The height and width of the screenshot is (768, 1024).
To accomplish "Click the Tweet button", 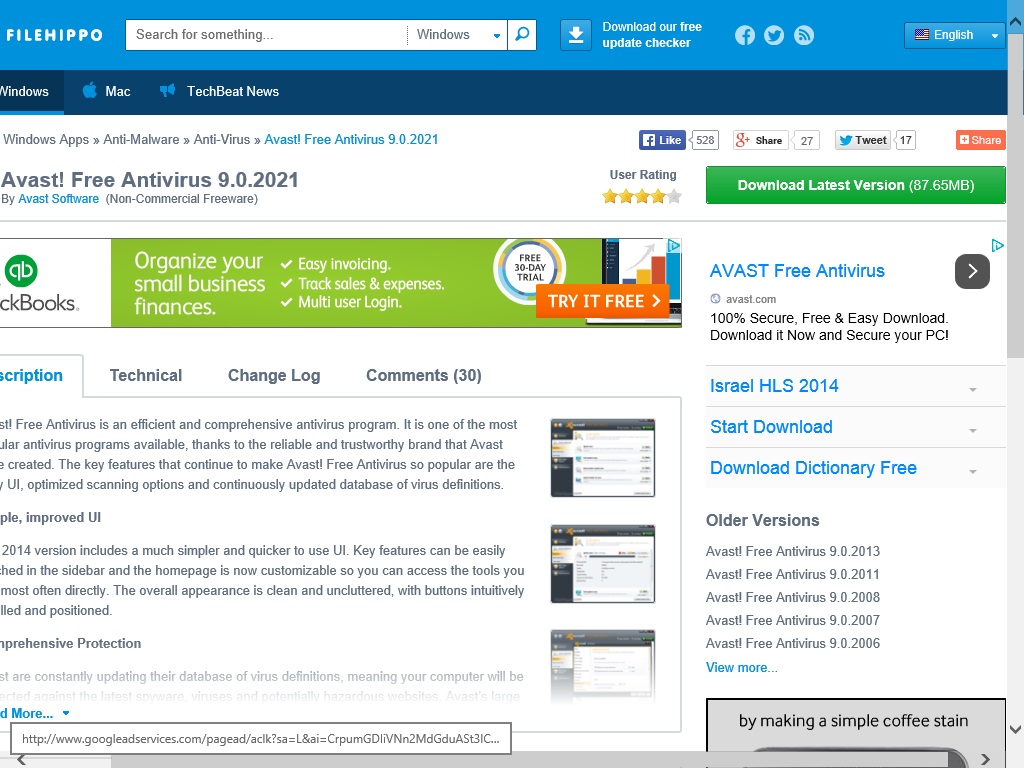I will (863, 140).
